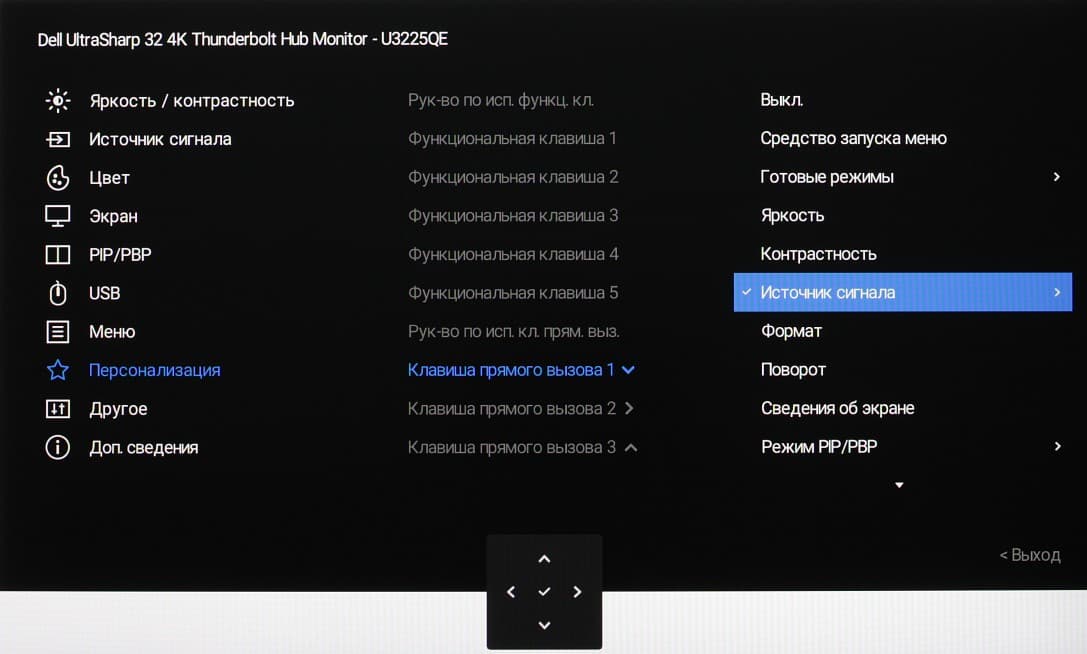Click Функциональная клавиша 1
This screenshot has width=1087, height=654.
[x=512, y=139]
